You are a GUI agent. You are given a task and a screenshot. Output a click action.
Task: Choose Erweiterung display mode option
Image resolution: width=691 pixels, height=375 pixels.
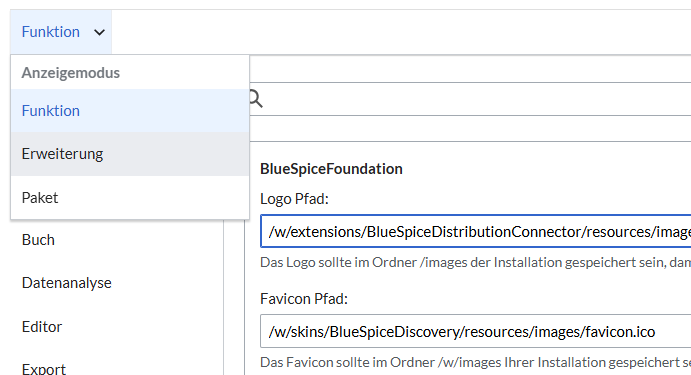(130, 154)
